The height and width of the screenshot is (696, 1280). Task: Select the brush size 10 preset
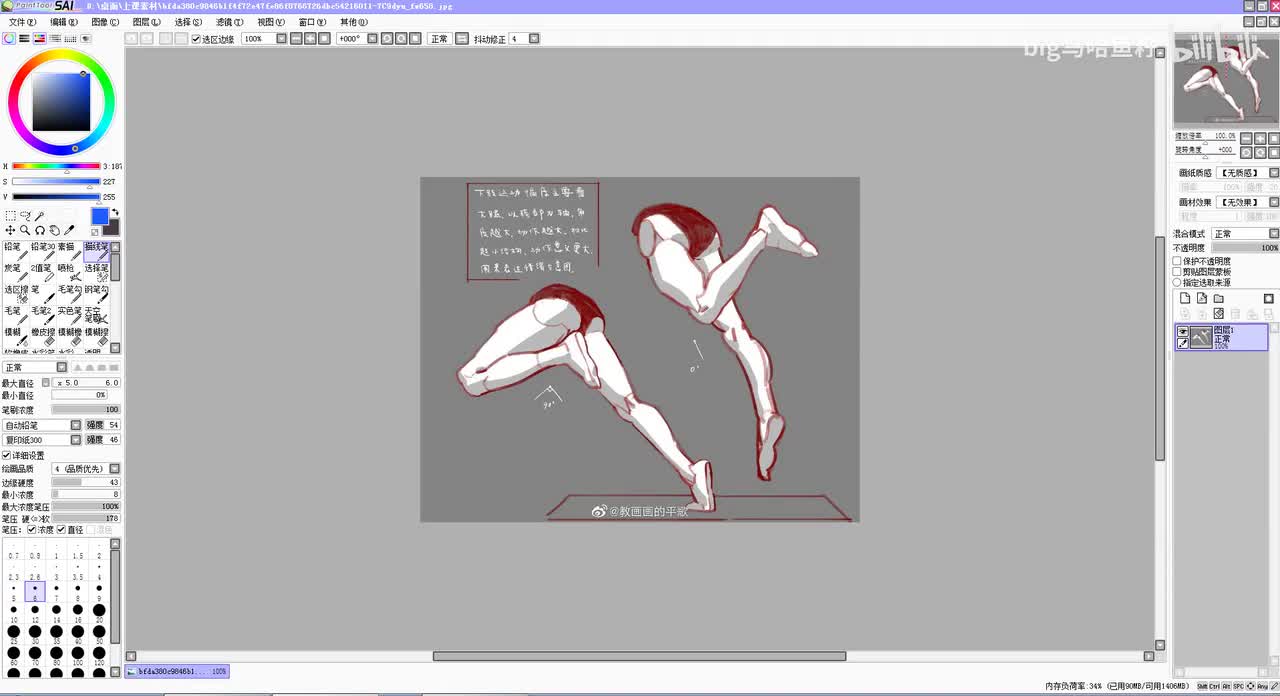(x=13, y=614)
